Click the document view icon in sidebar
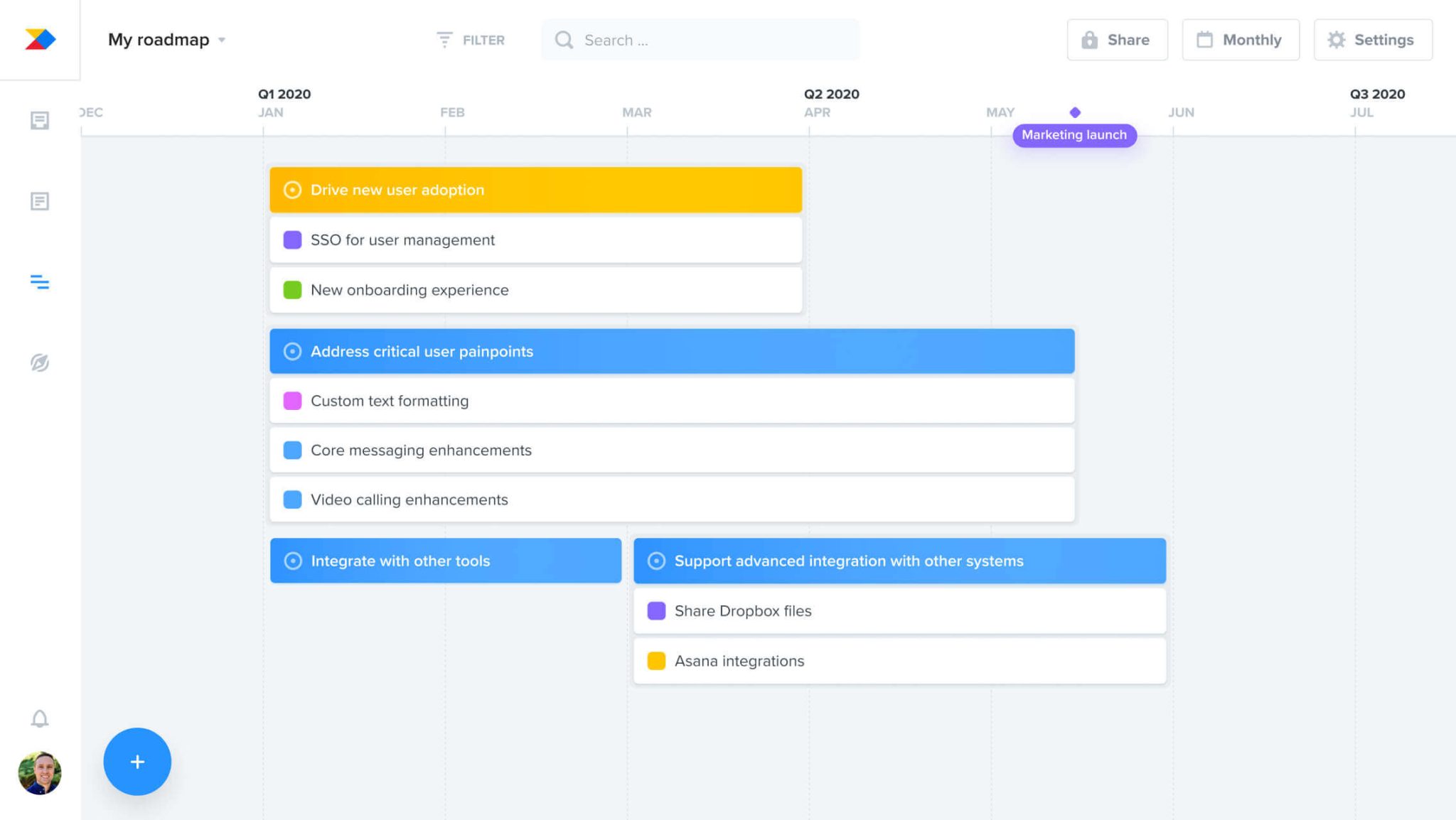 (x=40, y=201)
